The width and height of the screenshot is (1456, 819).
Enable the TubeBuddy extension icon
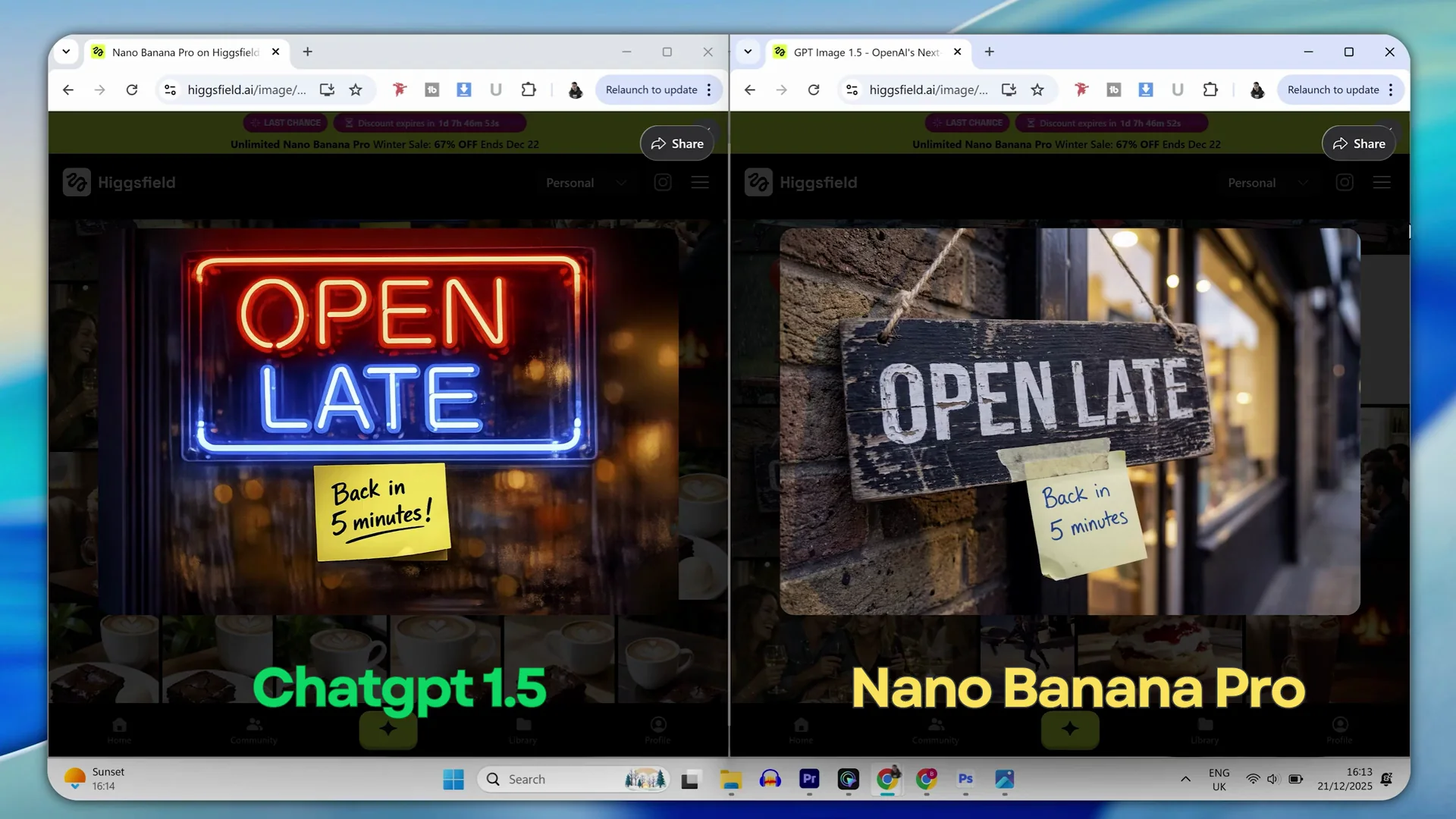tap(432, 89)
